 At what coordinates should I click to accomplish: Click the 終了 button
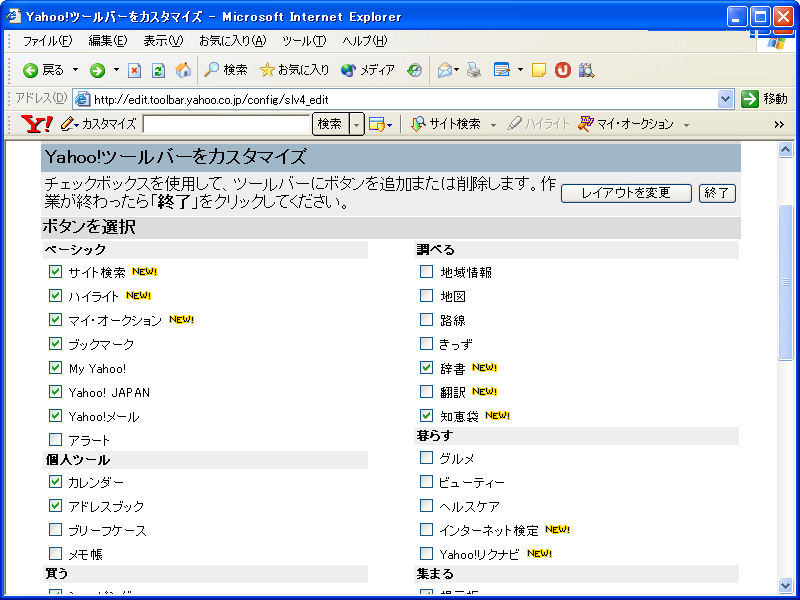coord(717,193)
